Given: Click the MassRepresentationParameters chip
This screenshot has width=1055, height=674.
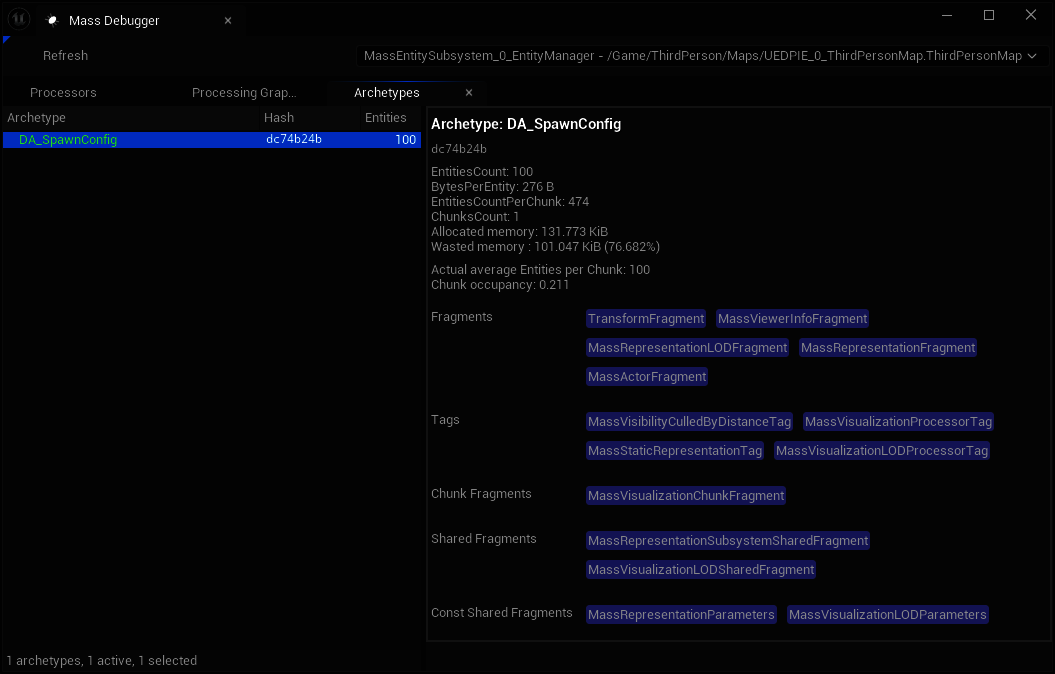Looking at the screenshot, I should click(681, 615).
